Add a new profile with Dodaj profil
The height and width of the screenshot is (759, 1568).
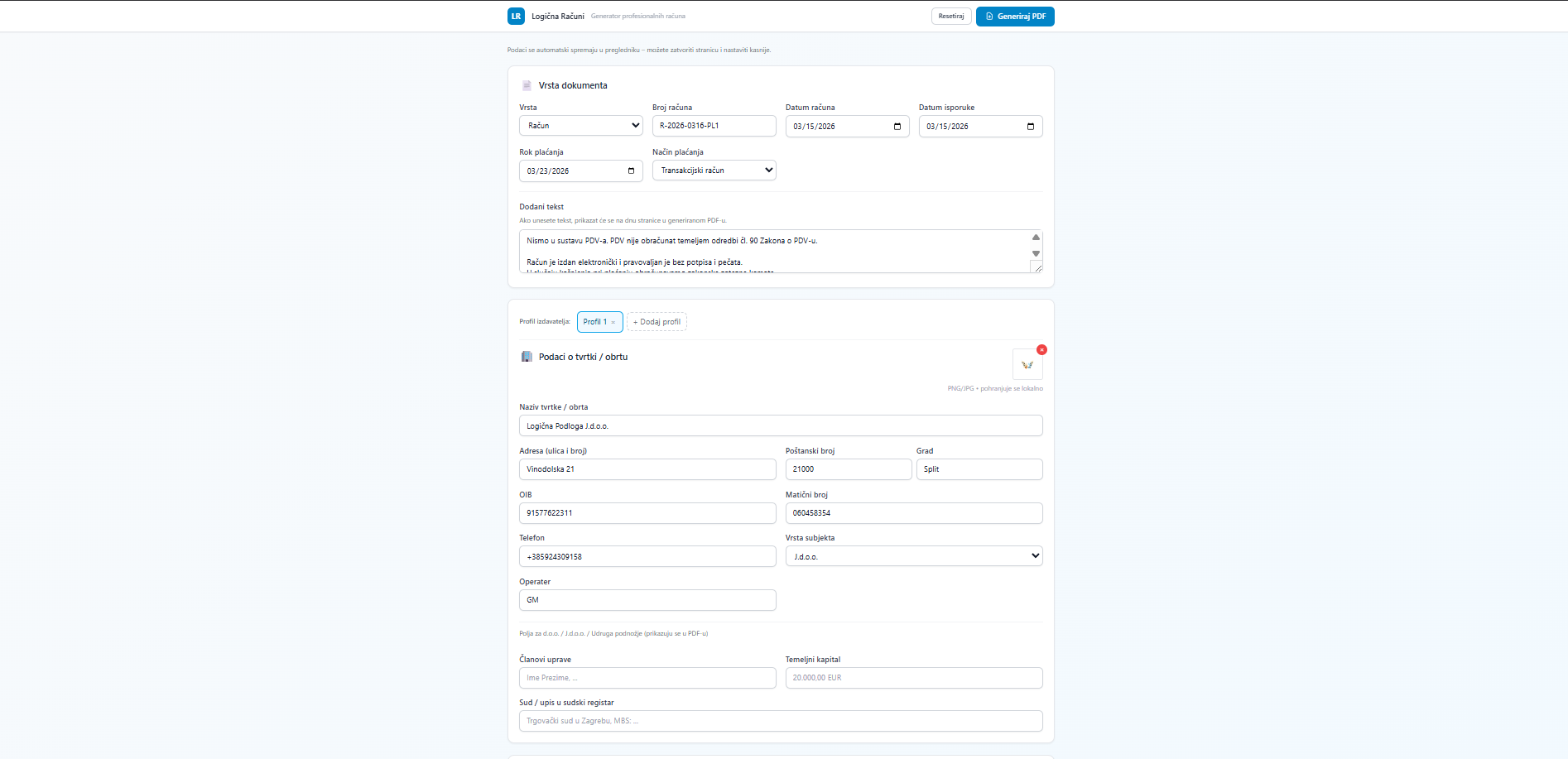(x=657, y=322)
